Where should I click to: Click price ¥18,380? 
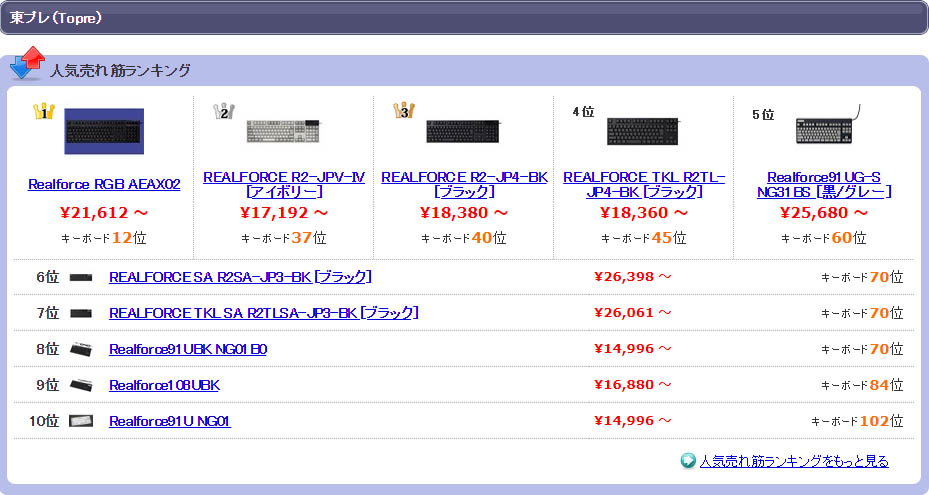coord(464,213)
